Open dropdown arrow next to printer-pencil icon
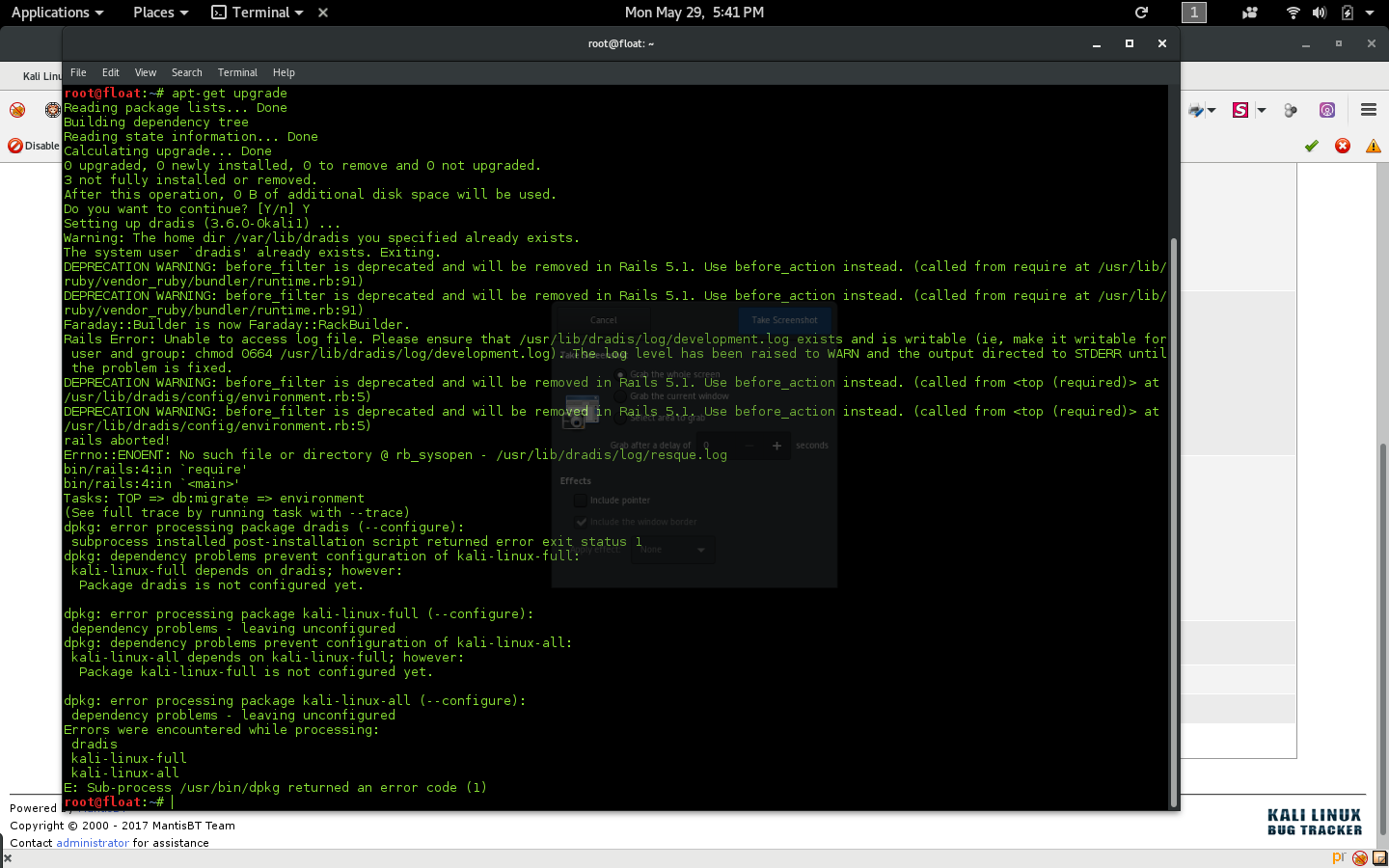 tap(1212, 110)
